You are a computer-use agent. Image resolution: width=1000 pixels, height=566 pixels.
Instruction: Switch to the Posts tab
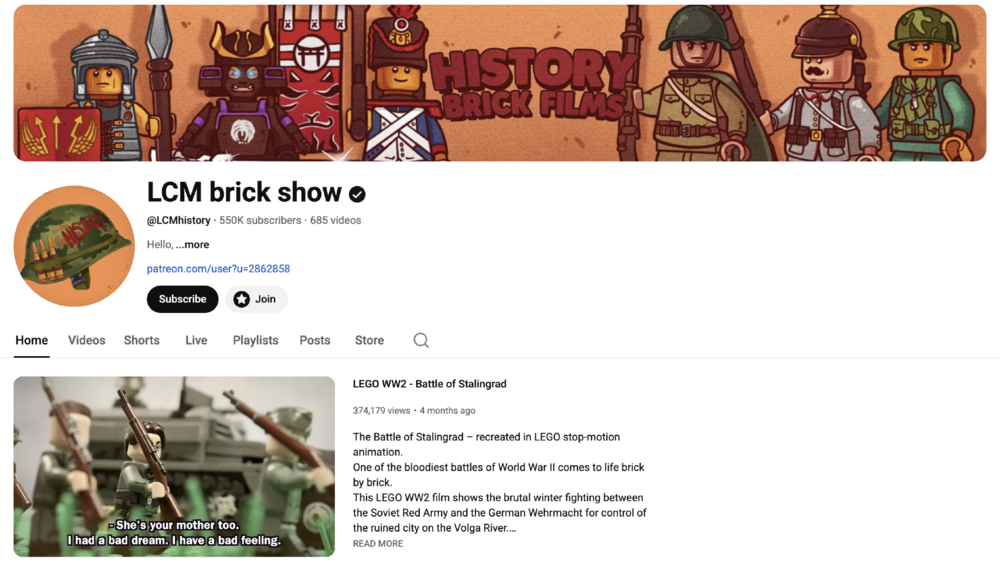tap(315, 340)
